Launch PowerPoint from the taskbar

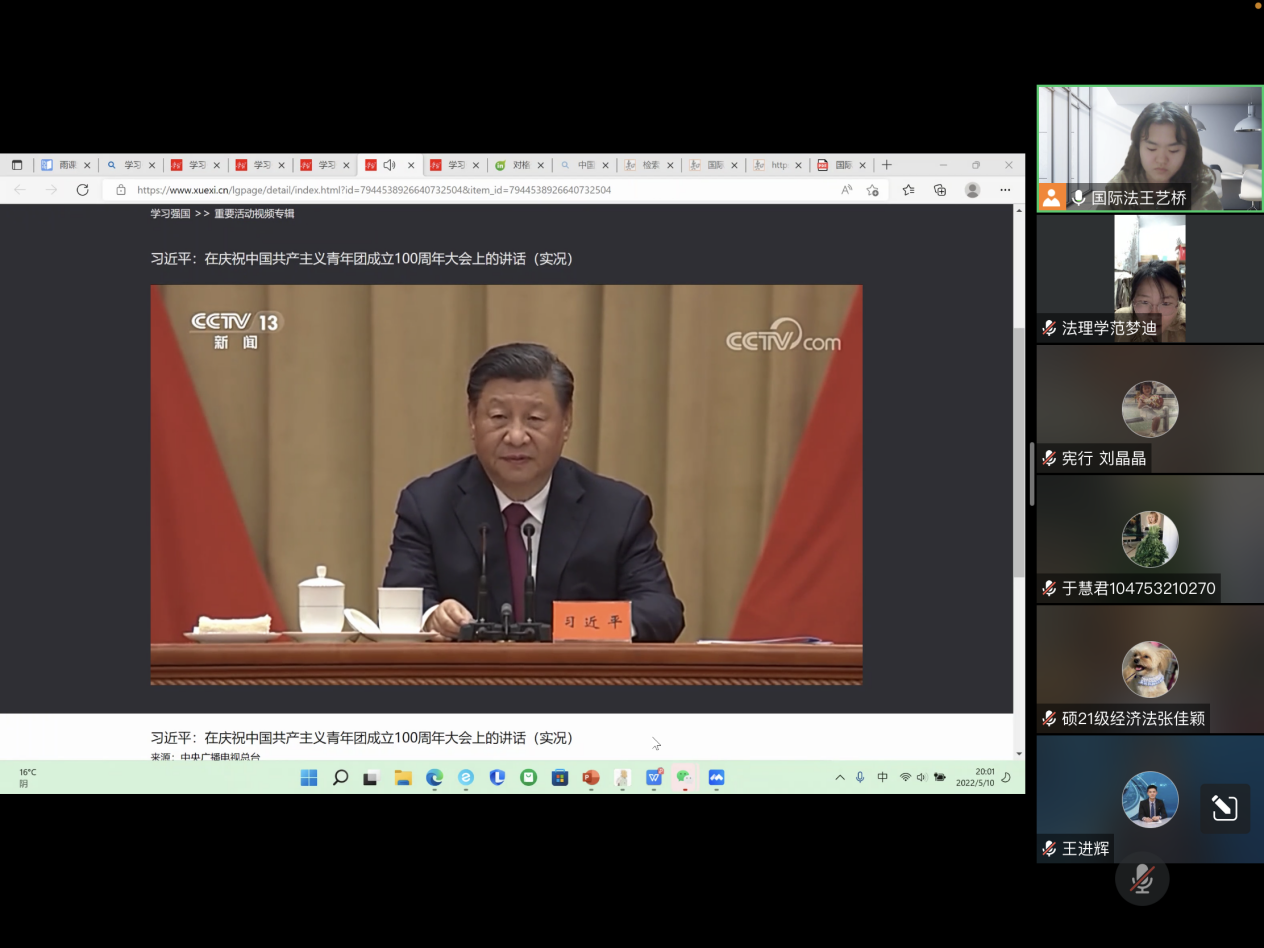pyautogui.click(x=590, y=777)
